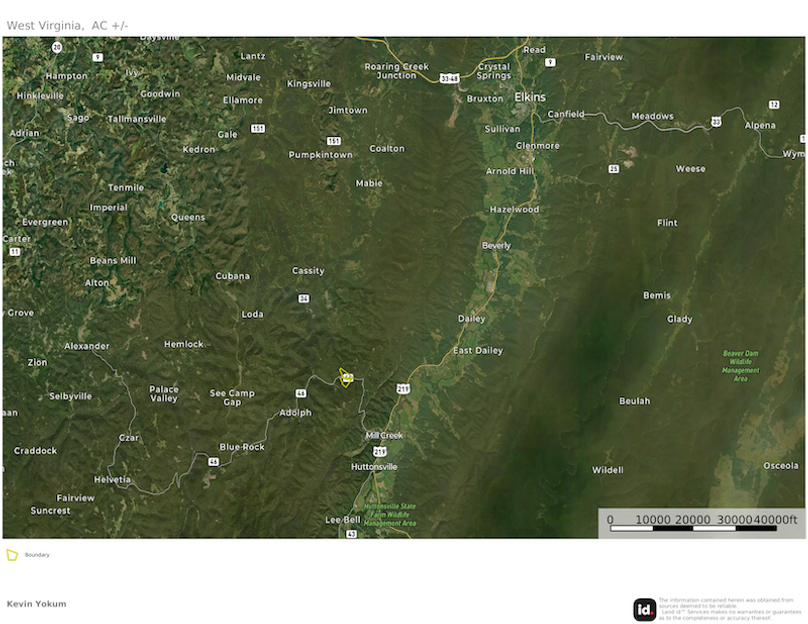Click the Cubana label
Viewport: 808px width, 624px height.
[232, 276]
